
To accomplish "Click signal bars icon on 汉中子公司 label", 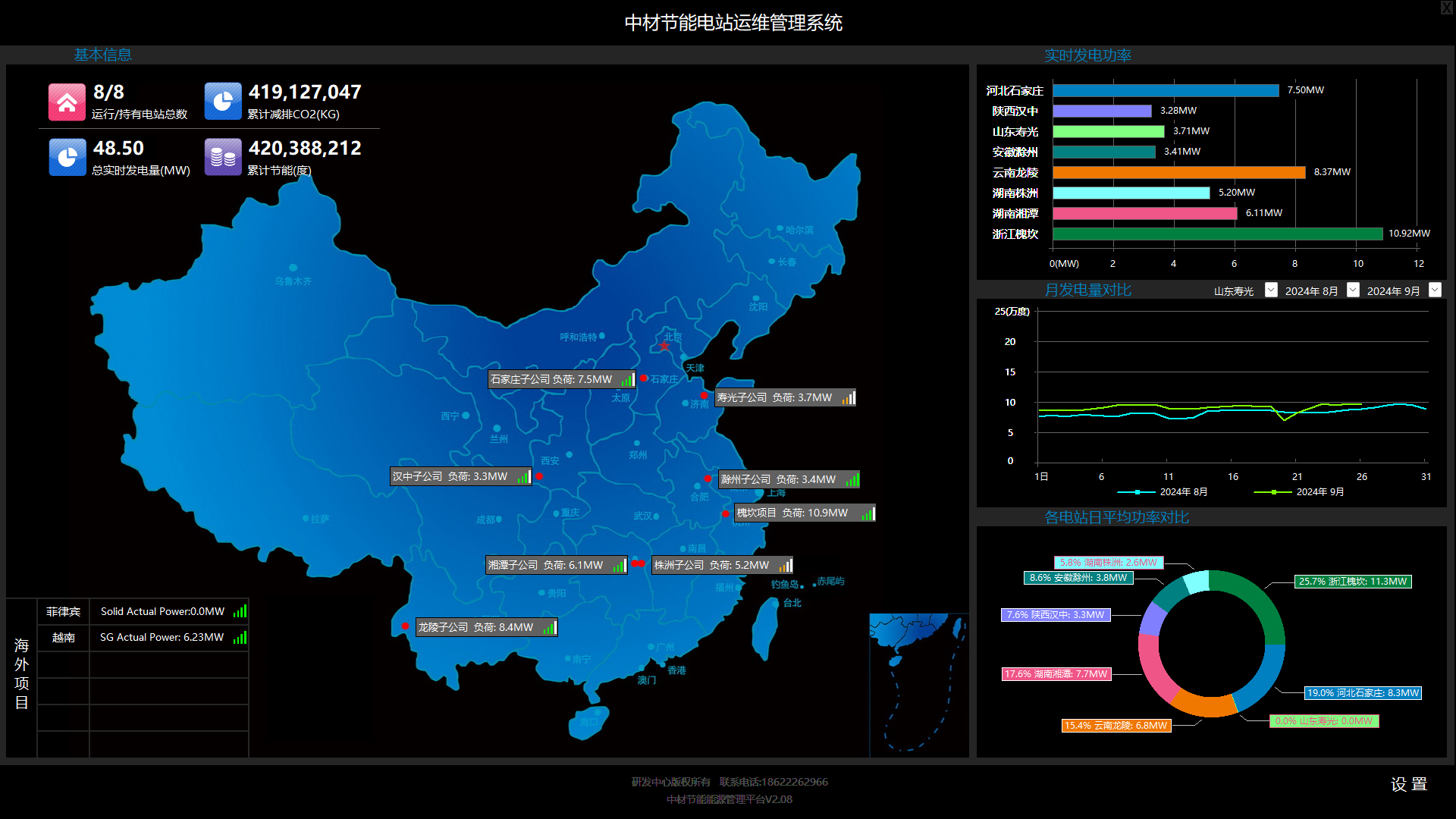I will coord(524,476).
